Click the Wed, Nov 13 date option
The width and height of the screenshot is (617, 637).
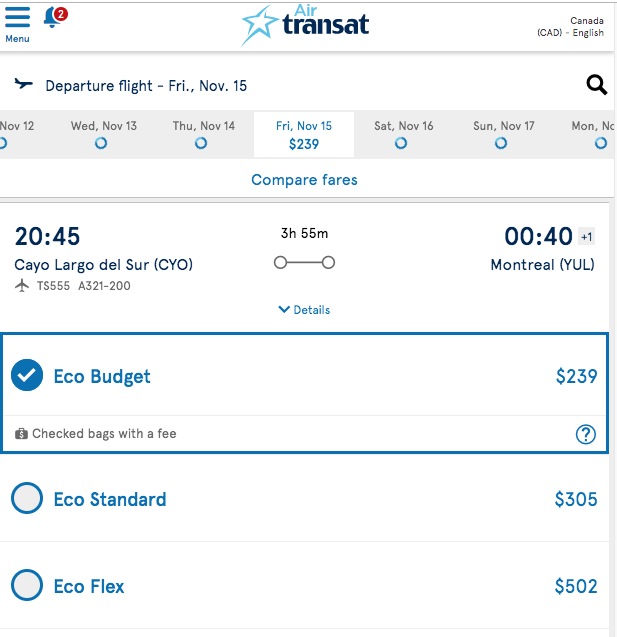(104, 134)
